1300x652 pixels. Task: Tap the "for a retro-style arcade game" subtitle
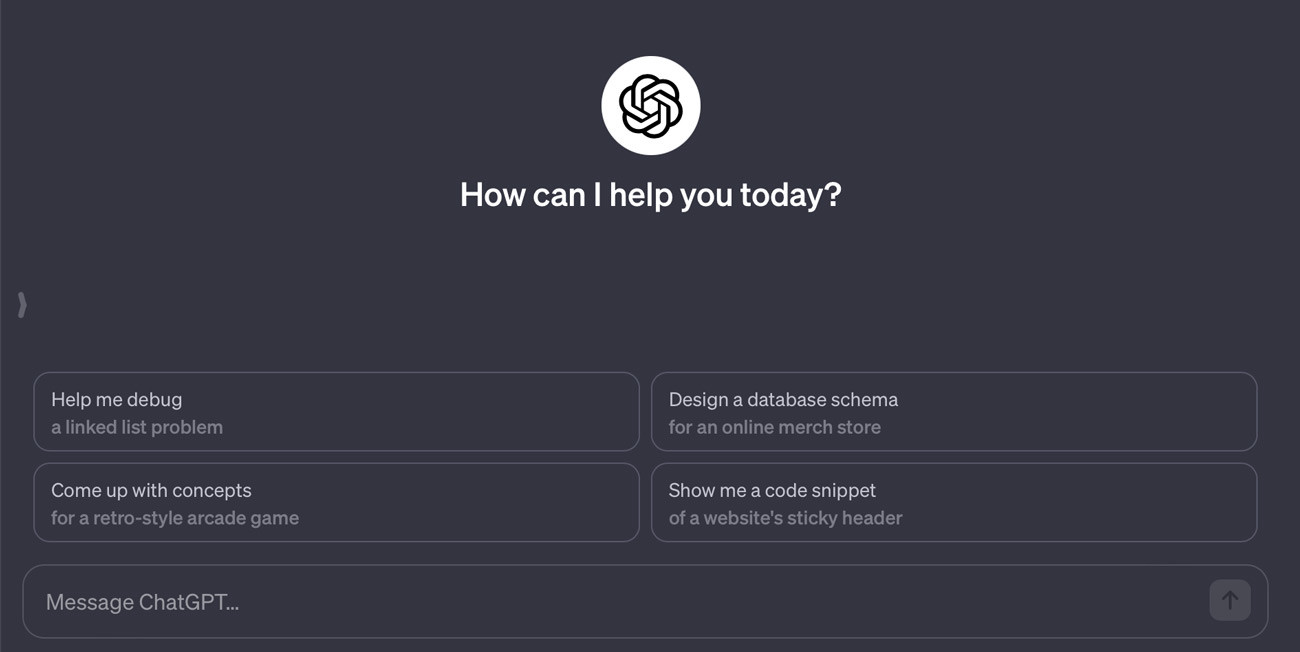click(175, 519)
